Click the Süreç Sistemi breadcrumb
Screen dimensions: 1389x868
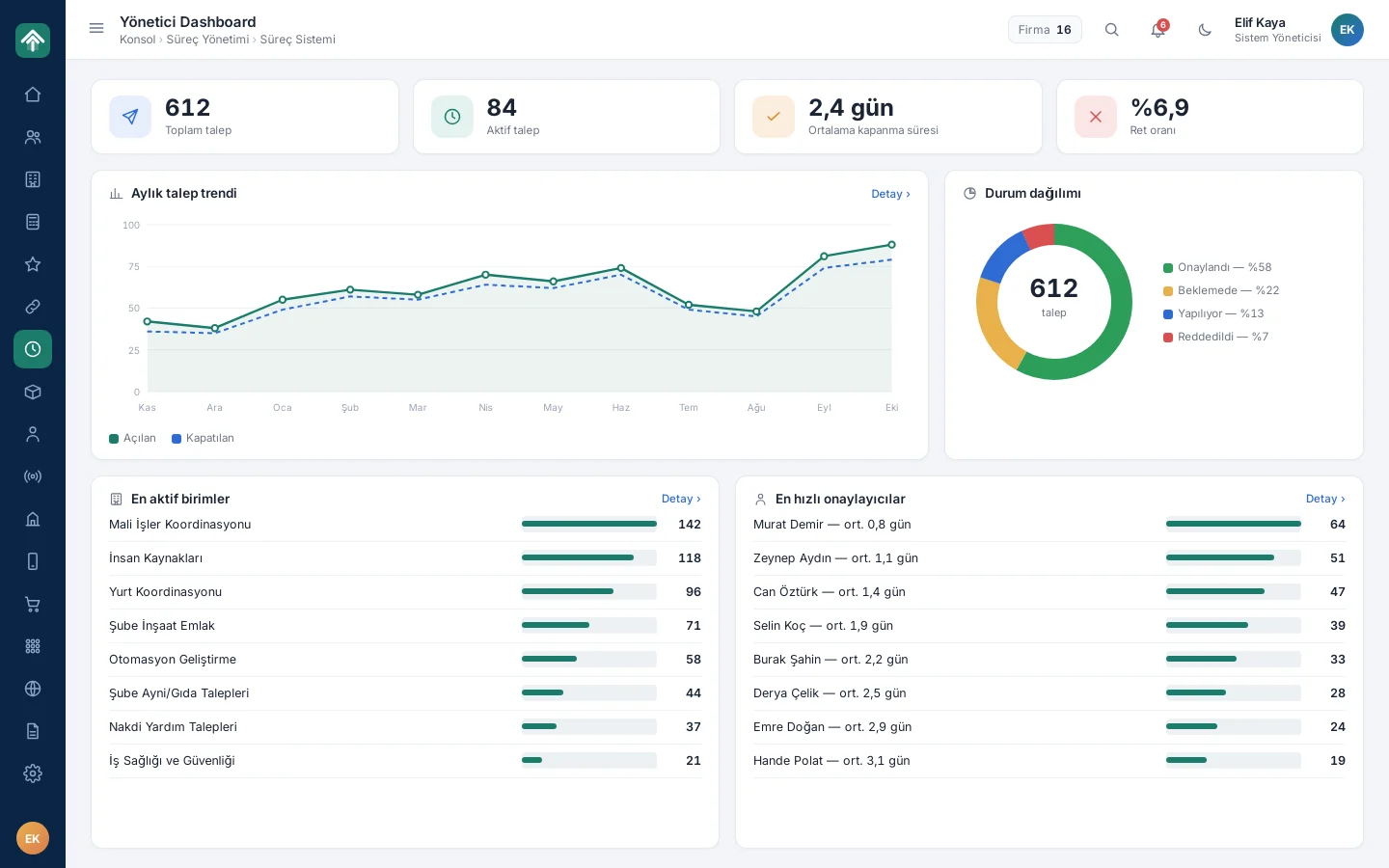point(298,40)
